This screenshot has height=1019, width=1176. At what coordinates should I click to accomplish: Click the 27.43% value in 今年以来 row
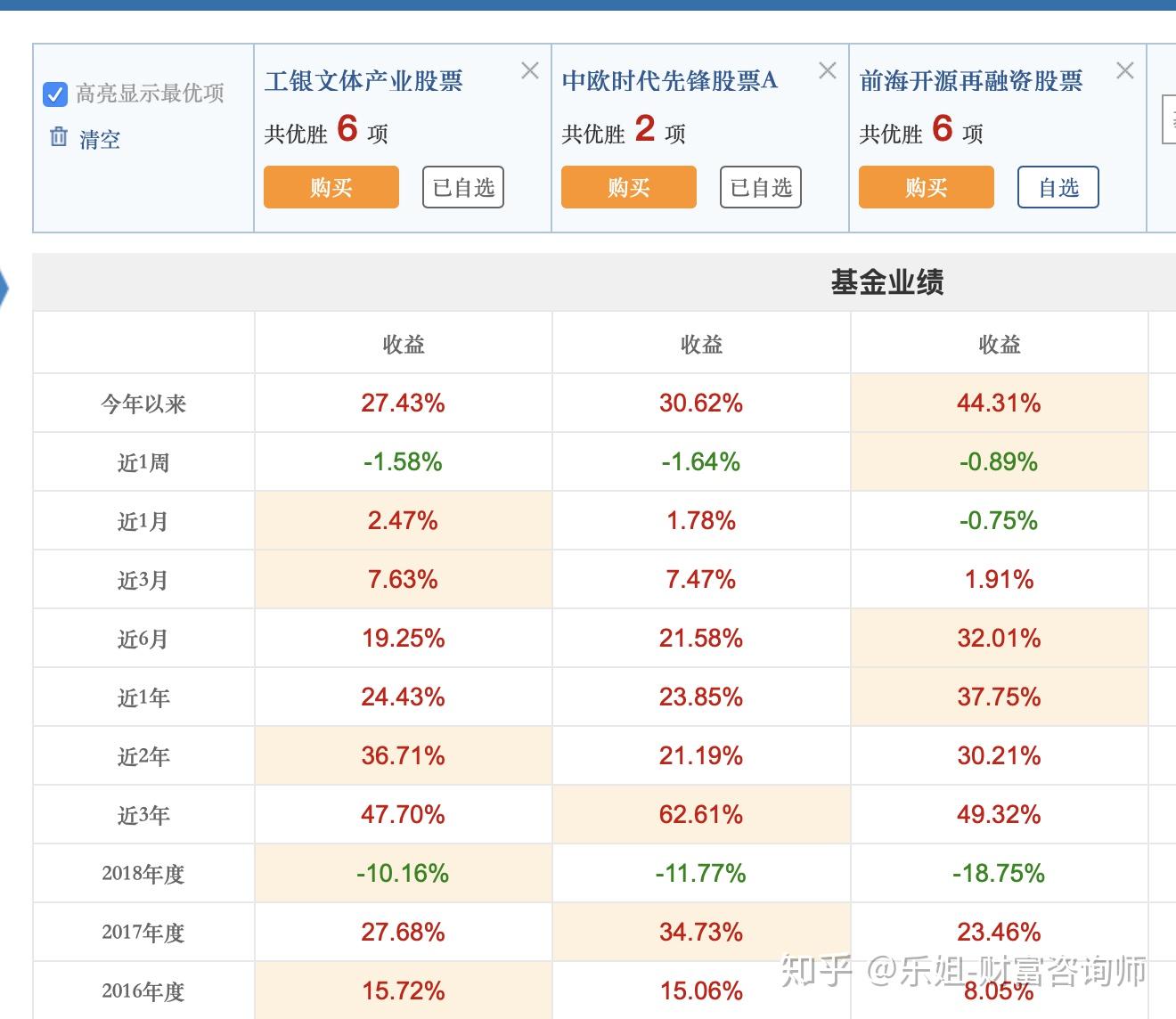coord(403,403)
